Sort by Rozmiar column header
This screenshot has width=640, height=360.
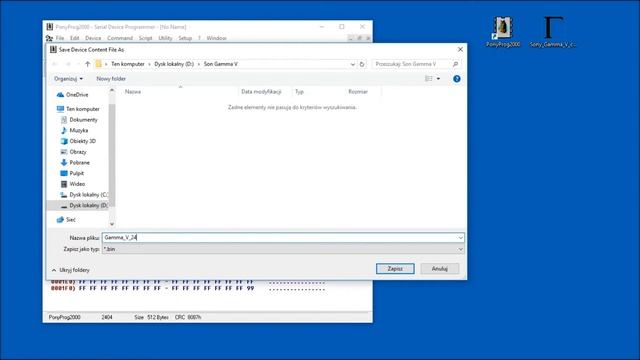[358, 92]
